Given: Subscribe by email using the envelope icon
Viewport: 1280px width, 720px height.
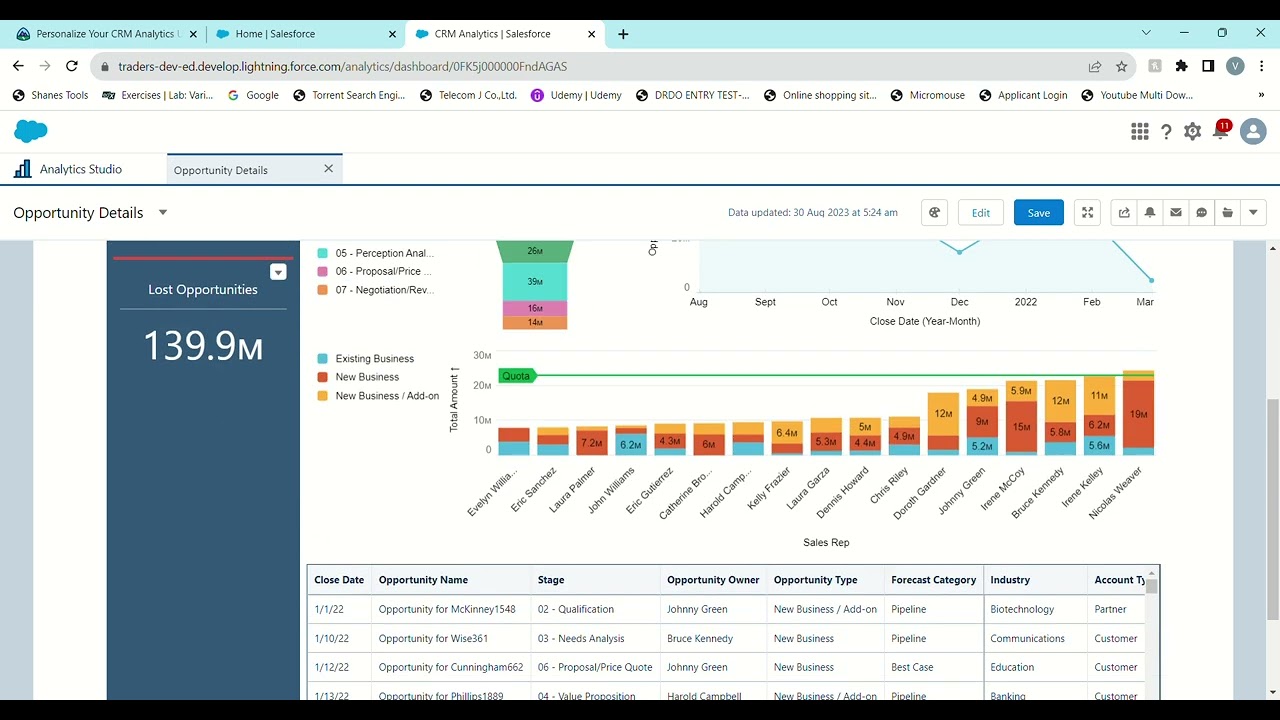Looking at the screenshot, I should [x=1176, y=212].
